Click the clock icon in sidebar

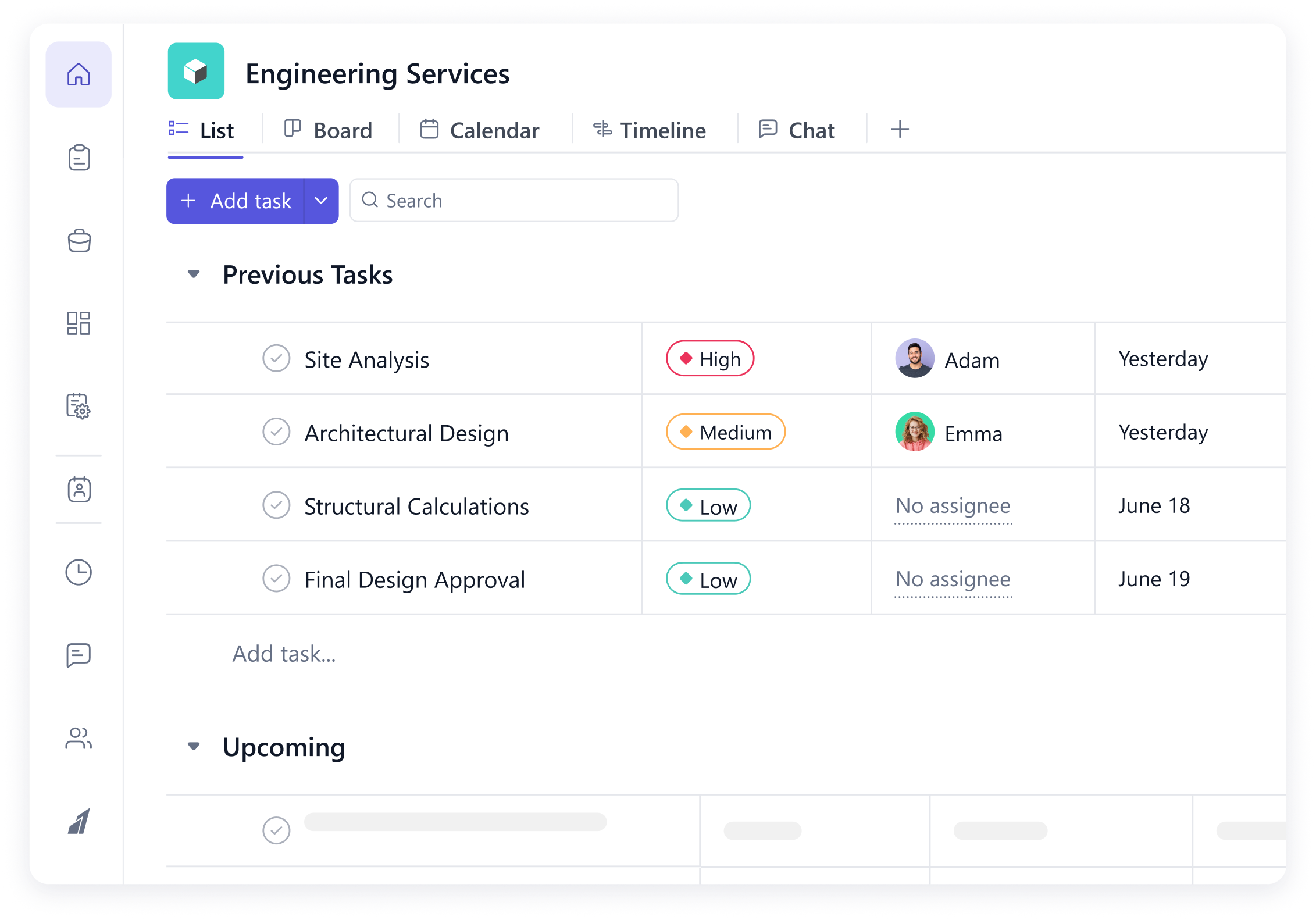click(79, 572)
